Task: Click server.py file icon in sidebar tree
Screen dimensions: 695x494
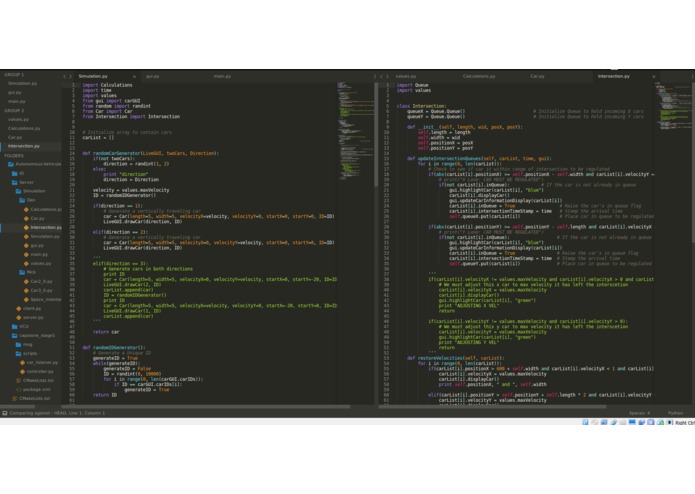Action: click(19, 317)
